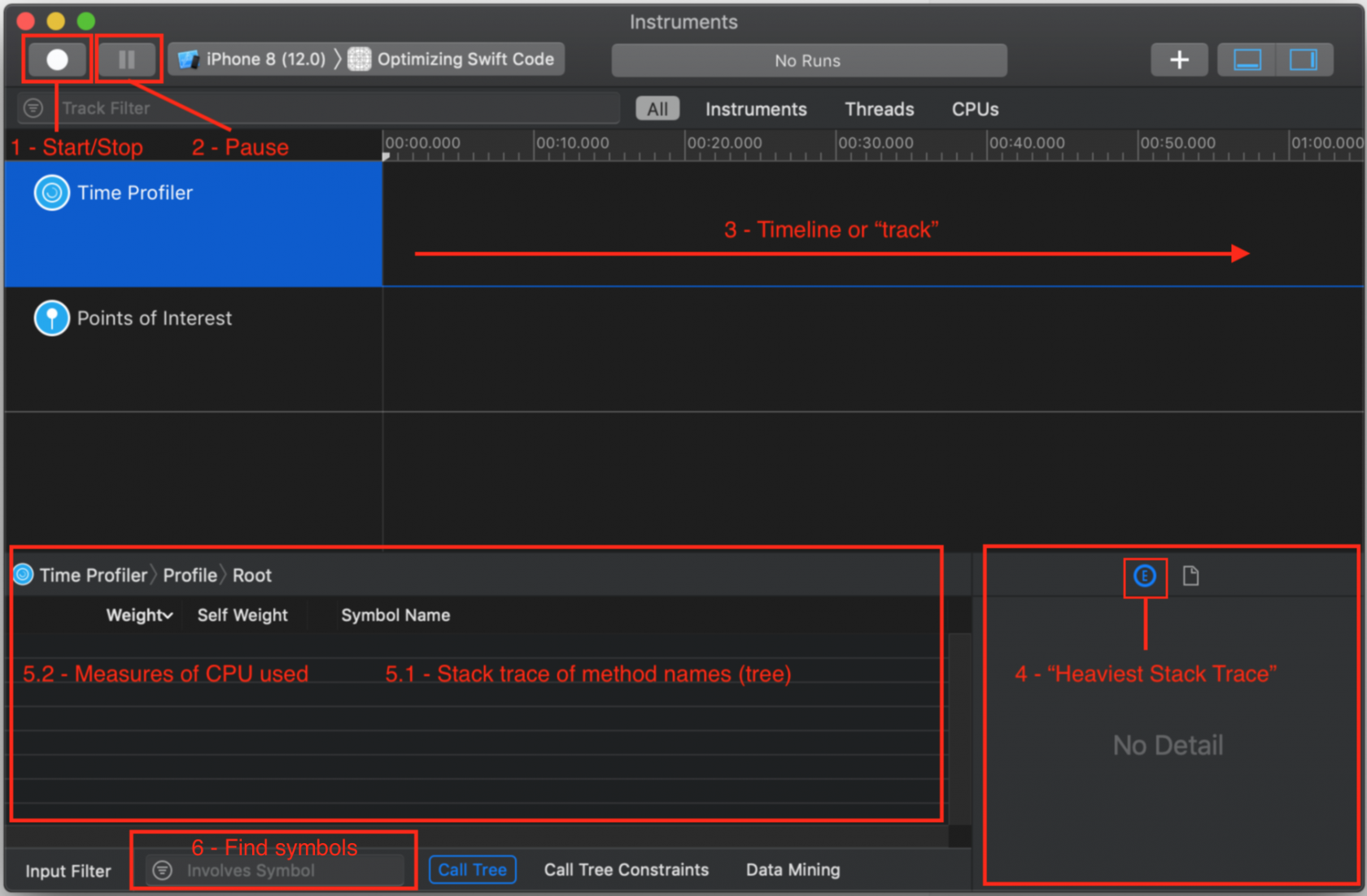Open Call Tree Constraints options
1367x896 pixels.
(626, 869)
